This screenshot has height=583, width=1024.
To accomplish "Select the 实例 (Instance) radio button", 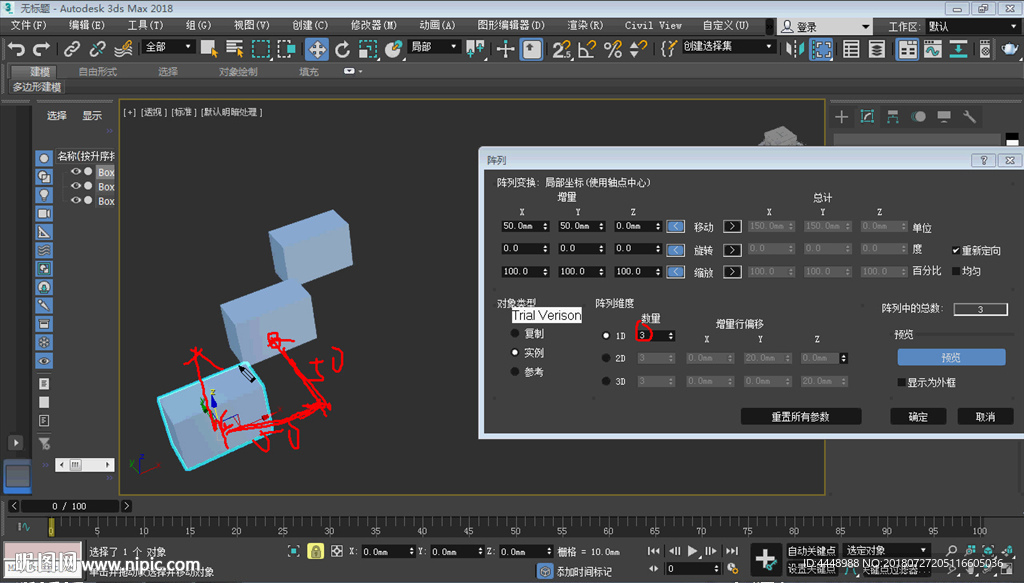I will pos(515,353).
